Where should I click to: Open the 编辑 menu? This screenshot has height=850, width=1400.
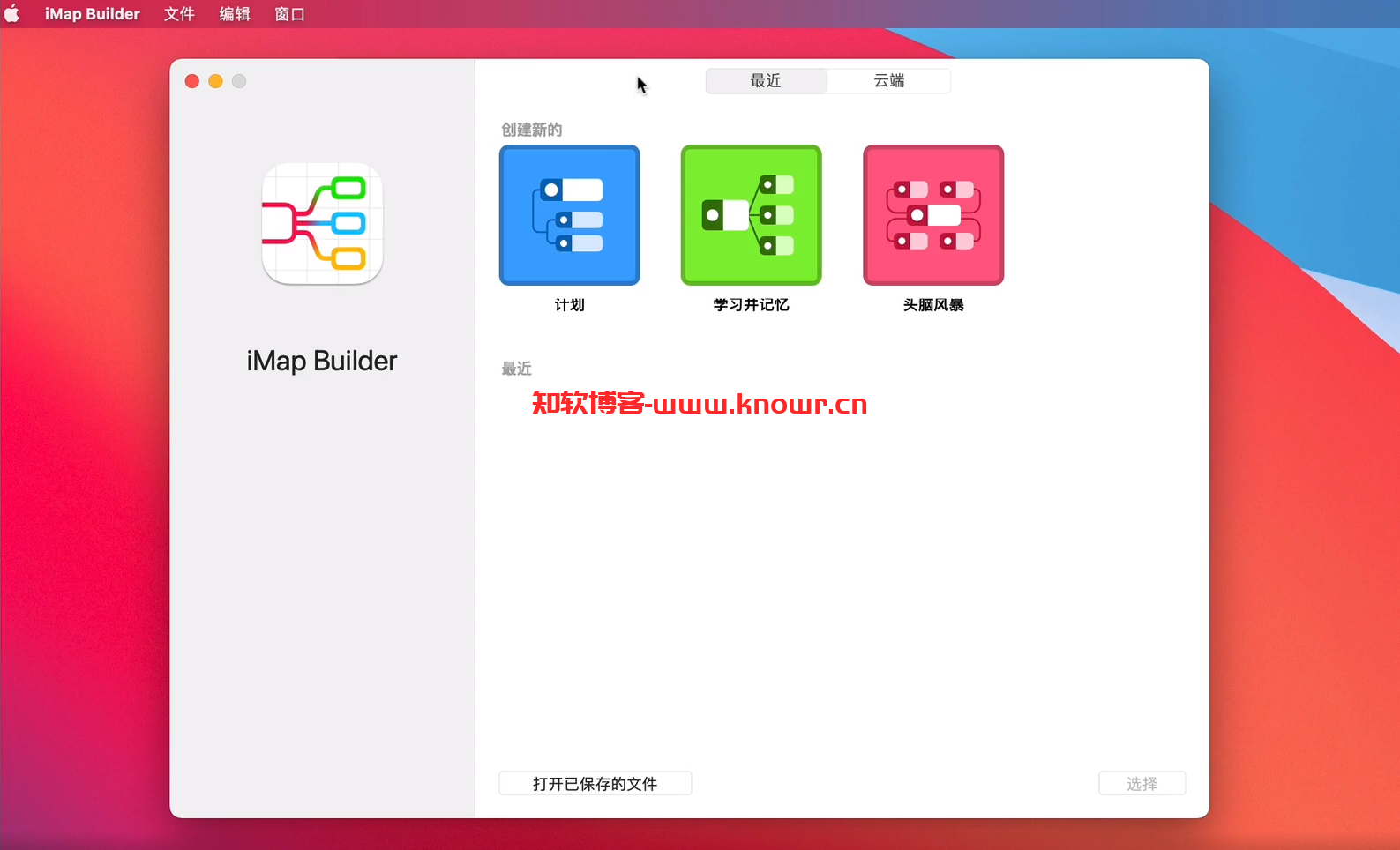pyautogui.click(x=235, y=14)
